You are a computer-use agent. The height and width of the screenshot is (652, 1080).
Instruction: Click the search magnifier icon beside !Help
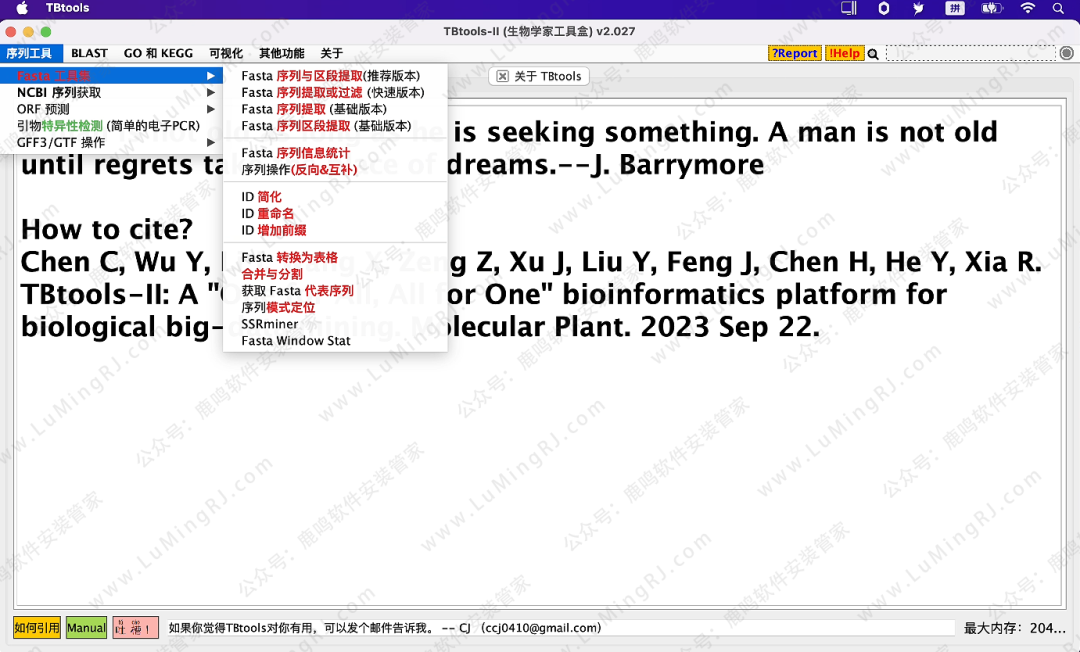click(x=873, y=51)
